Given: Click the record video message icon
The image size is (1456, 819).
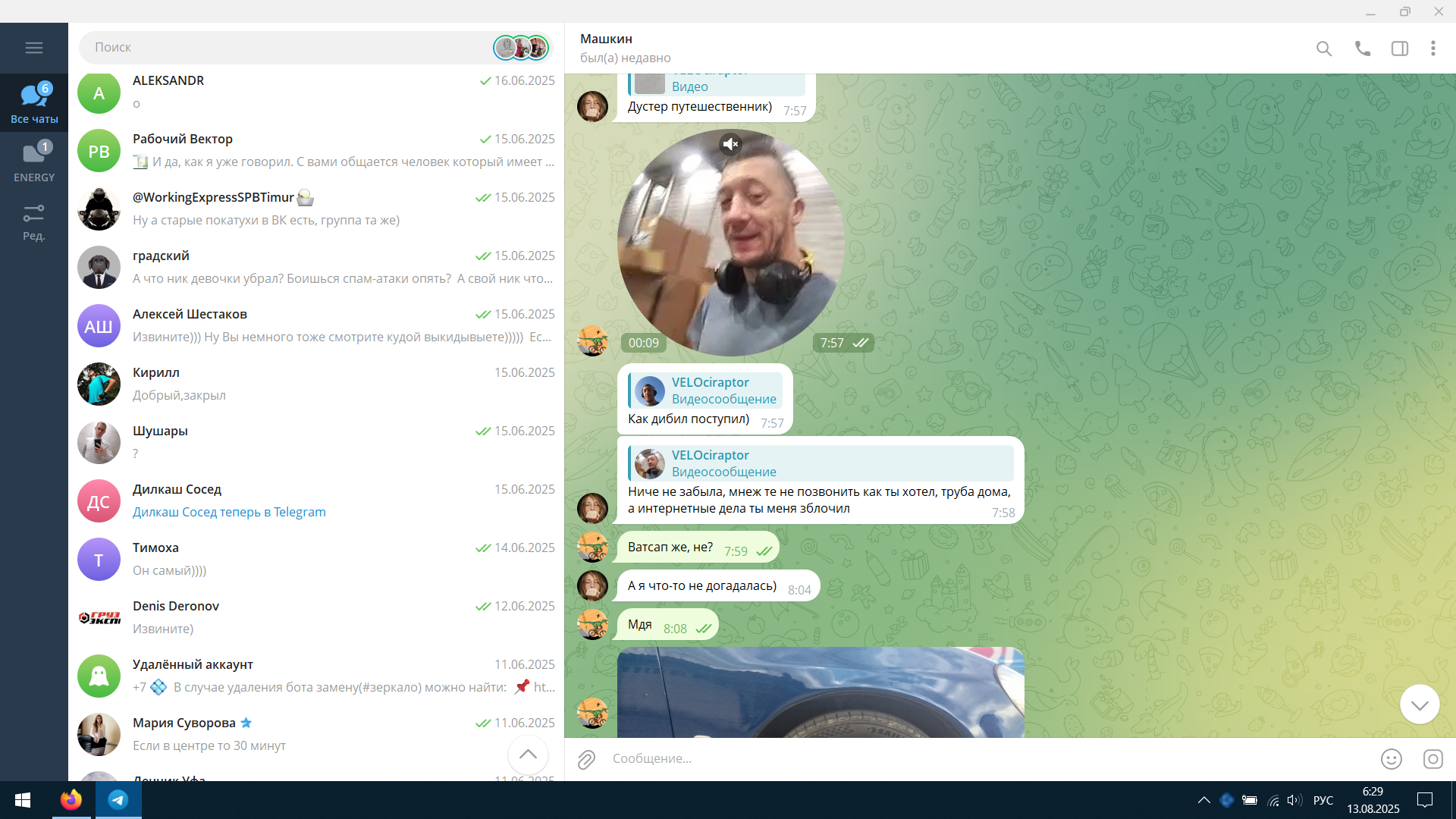Looking at the screenshot, I should click(1432, 759).
